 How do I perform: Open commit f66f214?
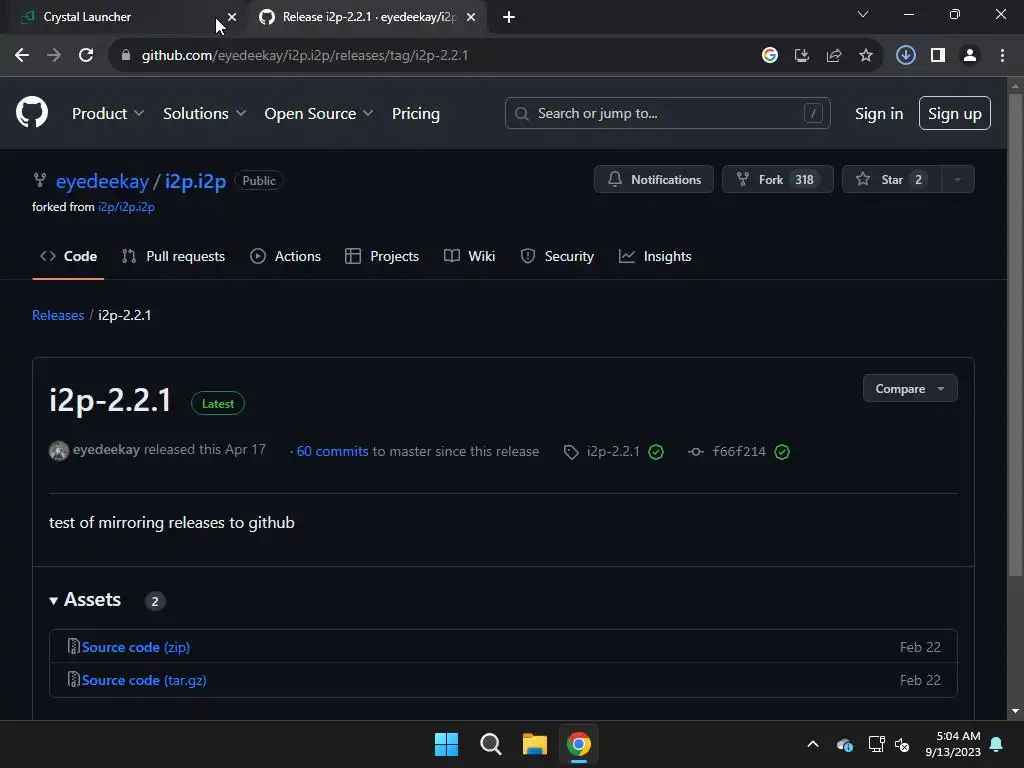tap(739, 452)
